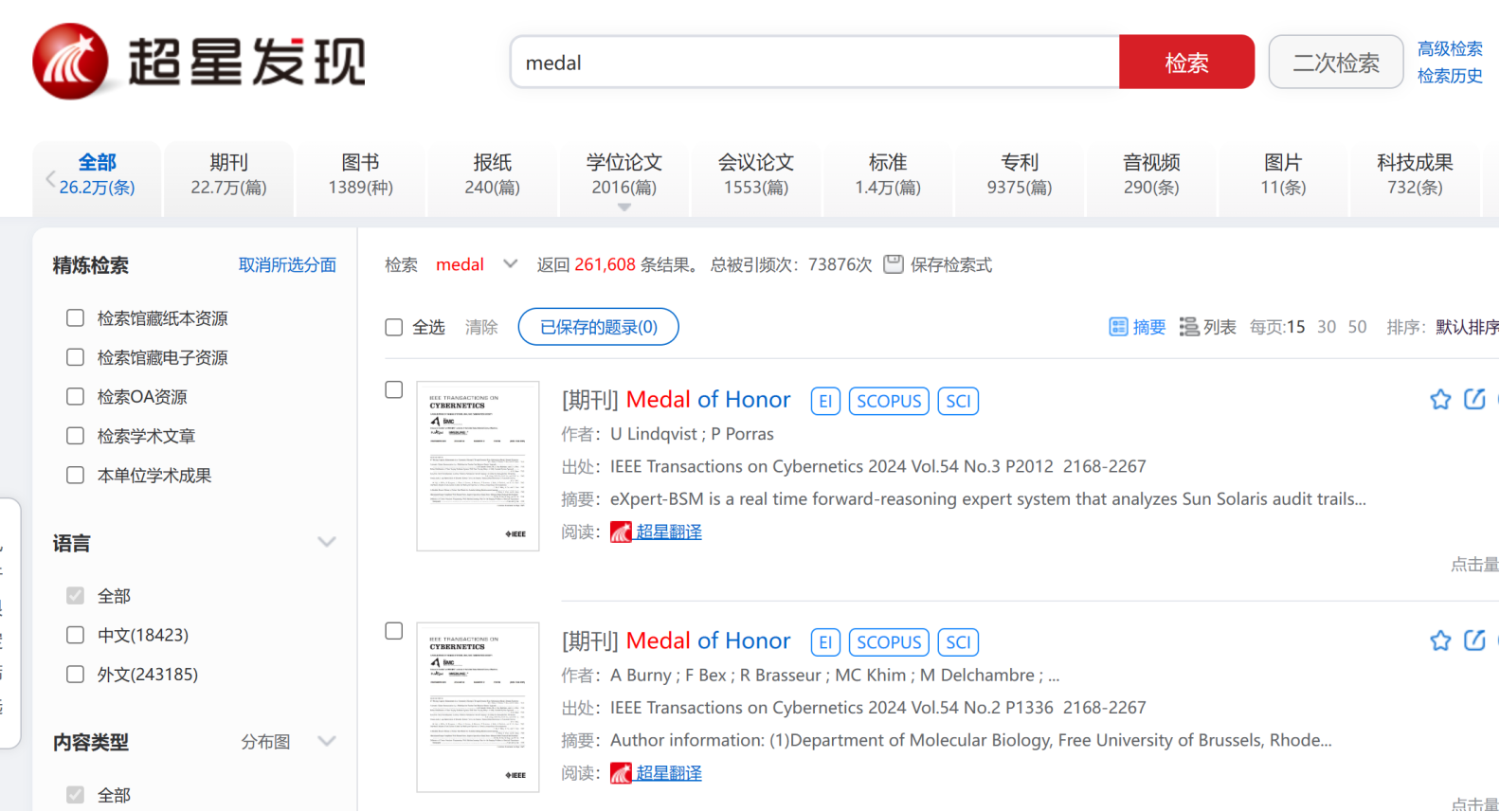Set results per page to 50

point(1357,327)
